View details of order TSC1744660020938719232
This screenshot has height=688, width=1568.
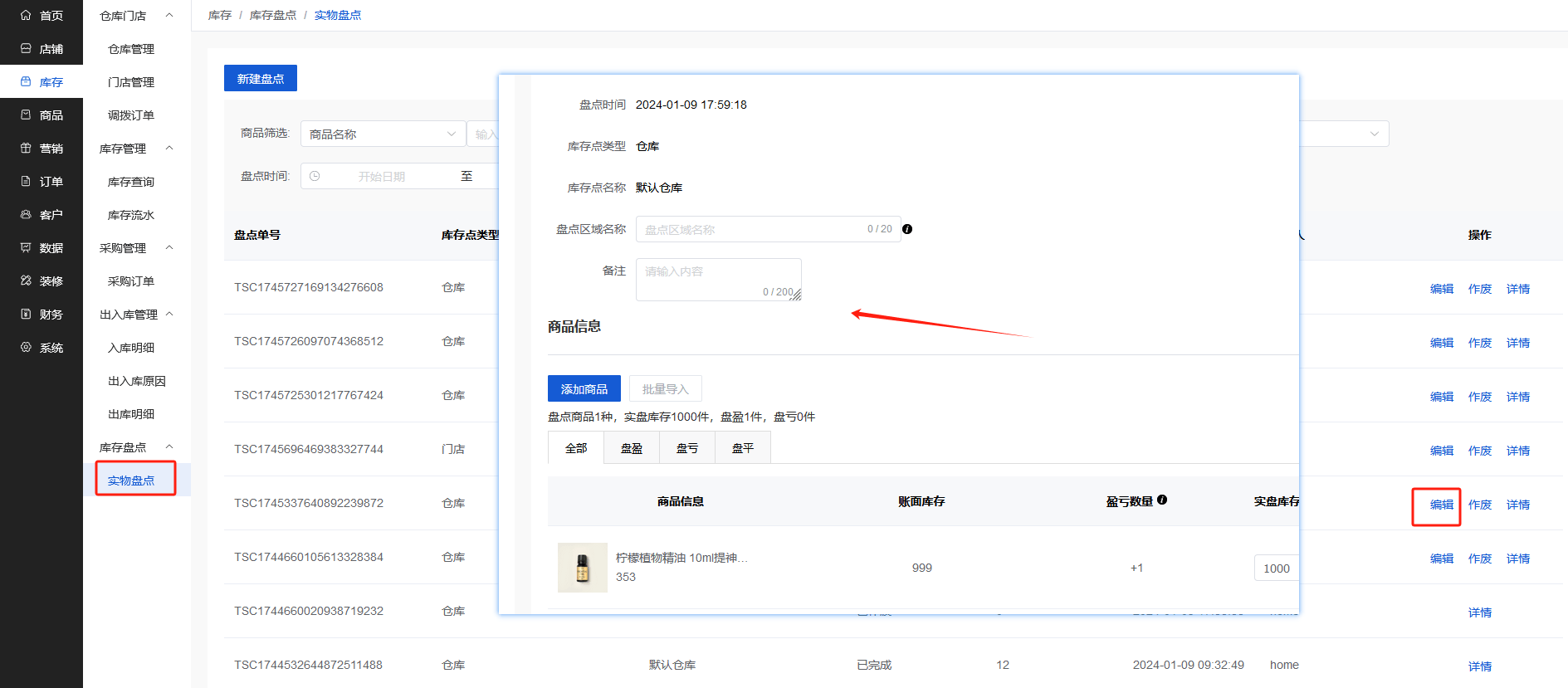pos(1480,612)
